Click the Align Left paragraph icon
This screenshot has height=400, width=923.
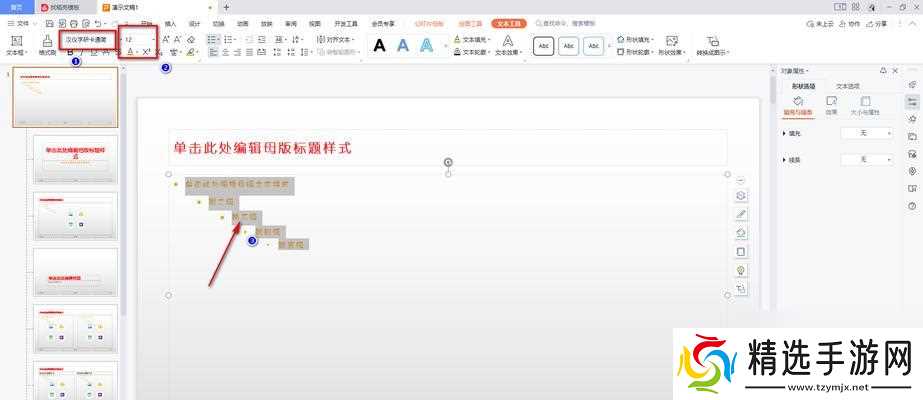213,52
